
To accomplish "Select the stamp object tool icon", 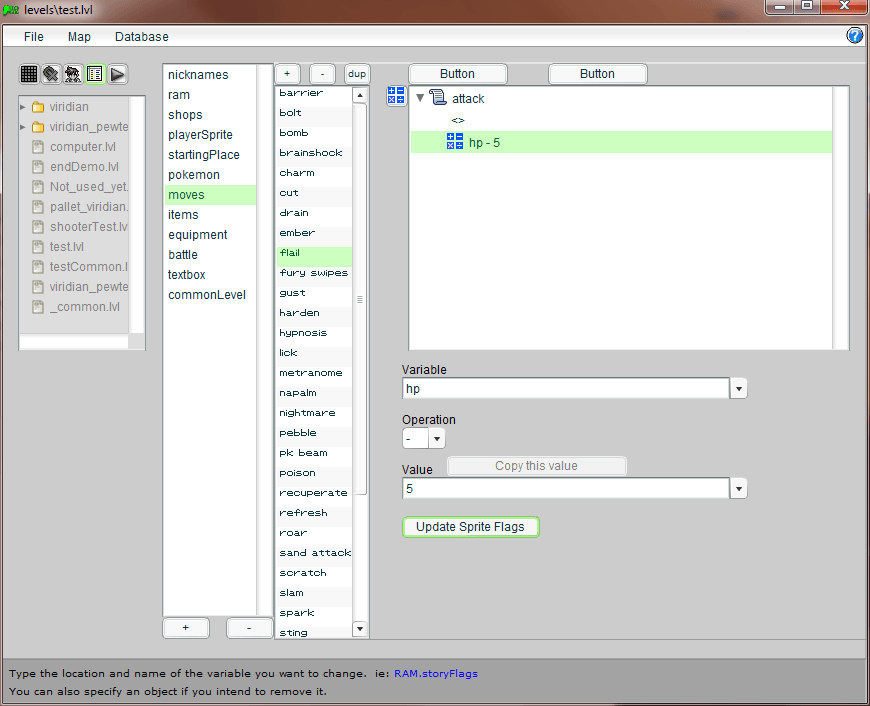I will (x=51, y=74).
